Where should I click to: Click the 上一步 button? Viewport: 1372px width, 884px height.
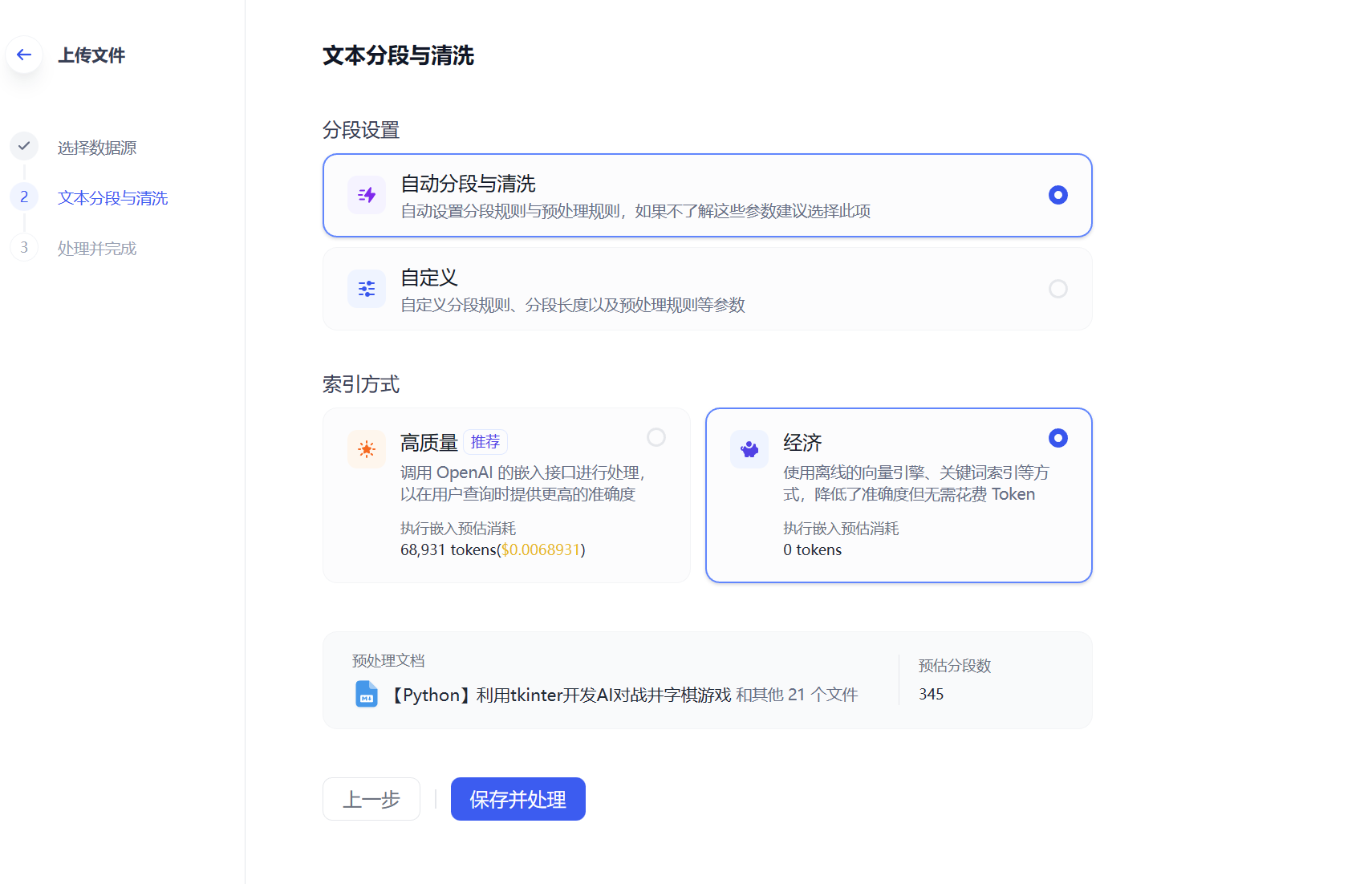371,799
